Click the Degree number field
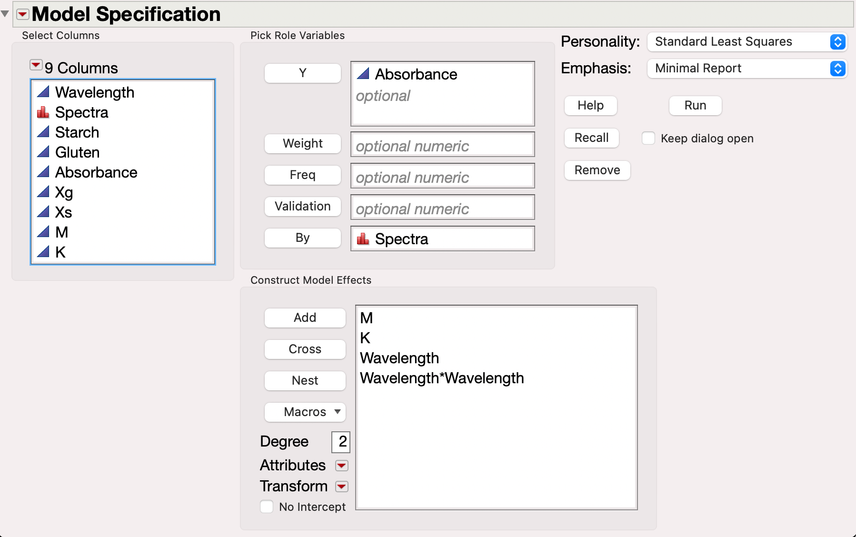This screenshot has height=537, width=856. pos(341,442)
